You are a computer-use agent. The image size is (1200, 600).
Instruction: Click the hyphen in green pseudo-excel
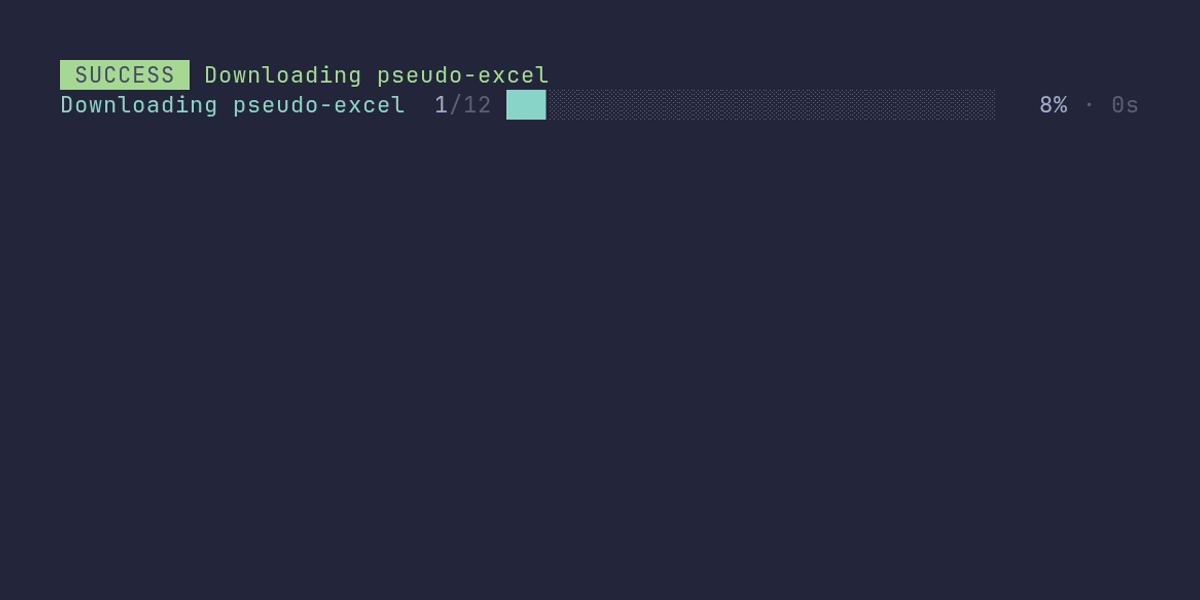coord(471,76)
